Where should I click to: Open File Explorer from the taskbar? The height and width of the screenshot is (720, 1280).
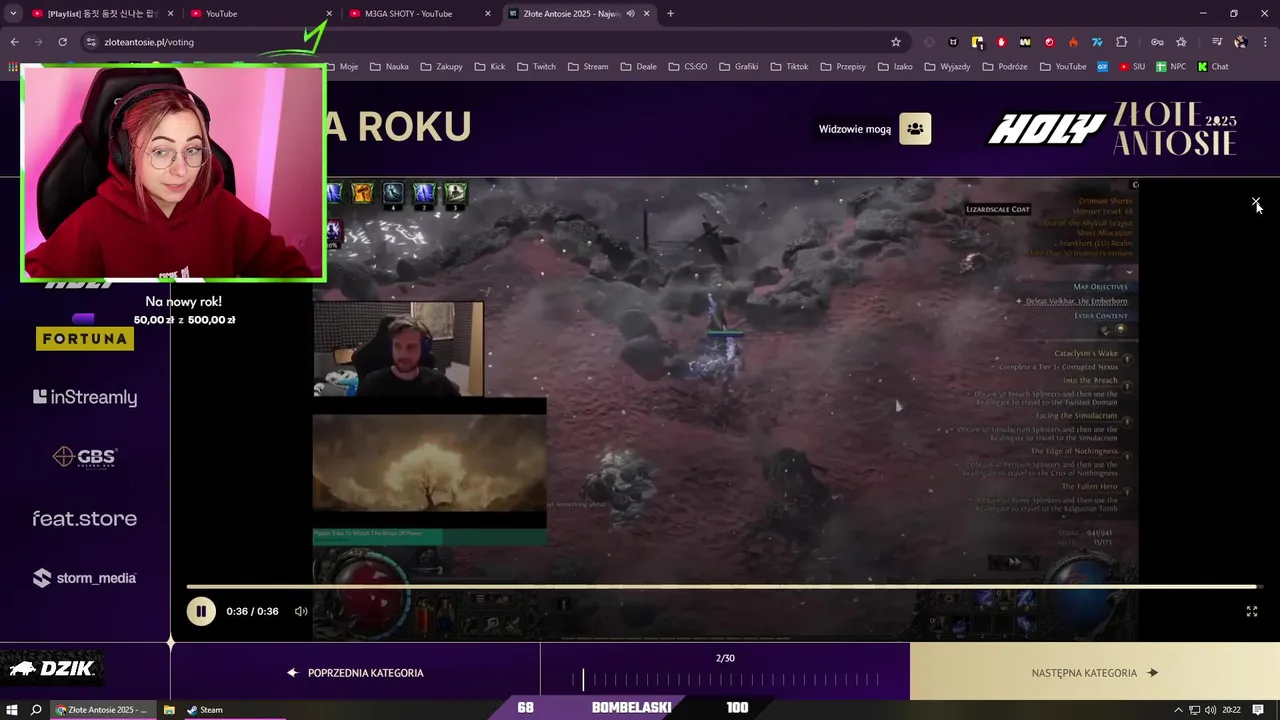pos(169,709)
